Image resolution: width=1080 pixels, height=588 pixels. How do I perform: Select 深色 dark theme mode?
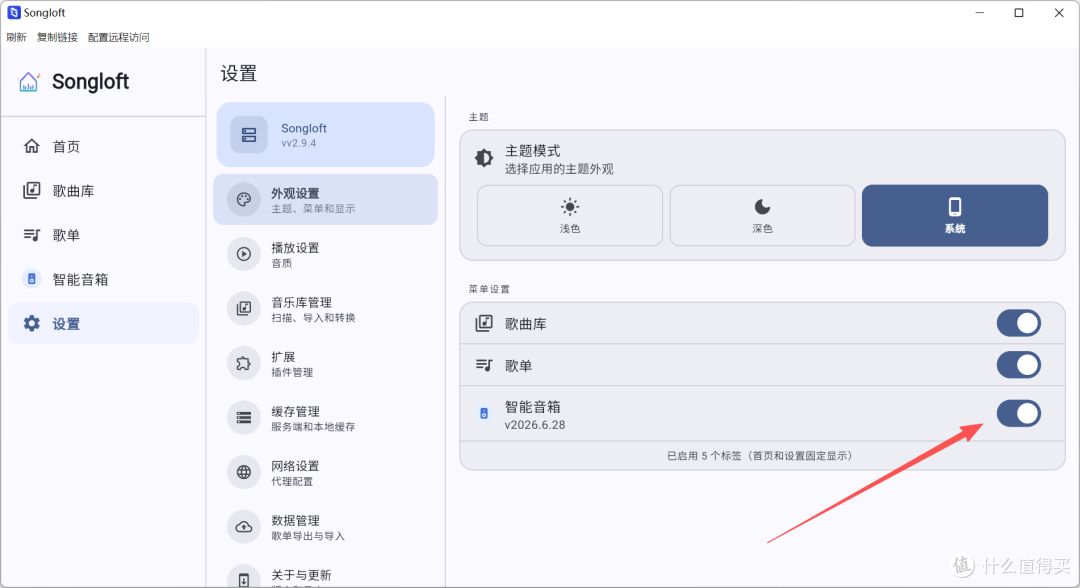click(x=762, y=216)
